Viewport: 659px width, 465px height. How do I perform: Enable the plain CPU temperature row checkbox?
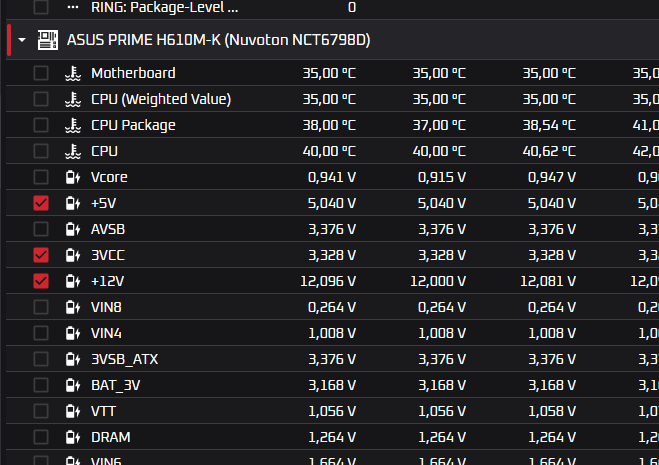click(41, 151)
